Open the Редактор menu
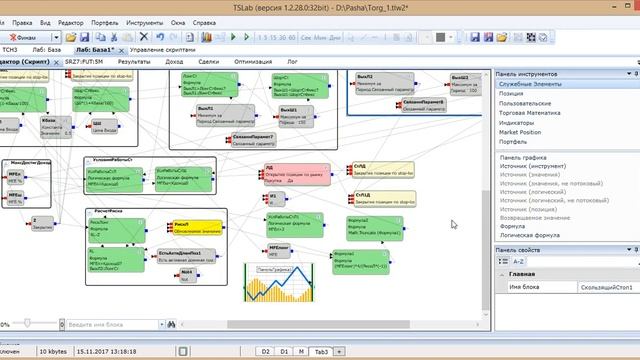The height and width of the screenshot is (360, 640). click(x=71, y=23)
